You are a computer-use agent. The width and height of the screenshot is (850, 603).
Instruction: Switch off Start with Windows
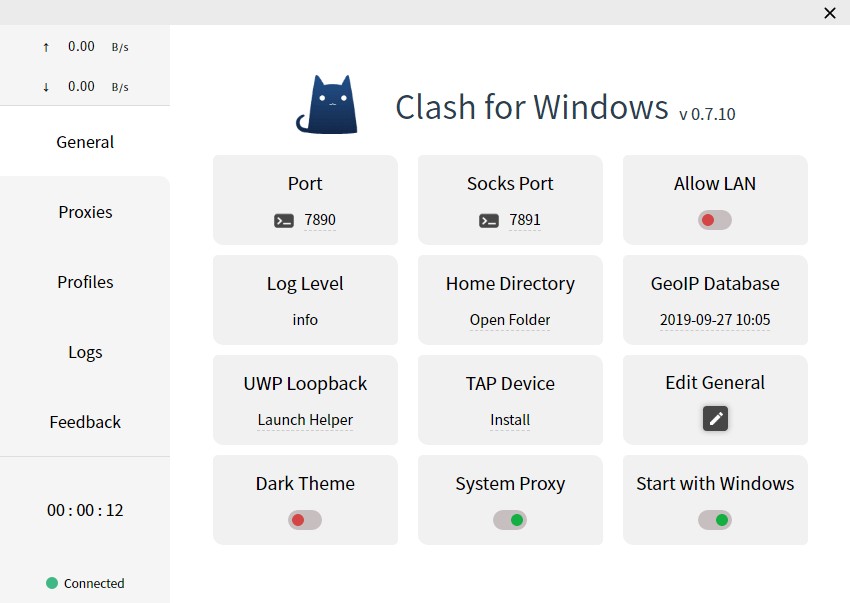(715, 520)
